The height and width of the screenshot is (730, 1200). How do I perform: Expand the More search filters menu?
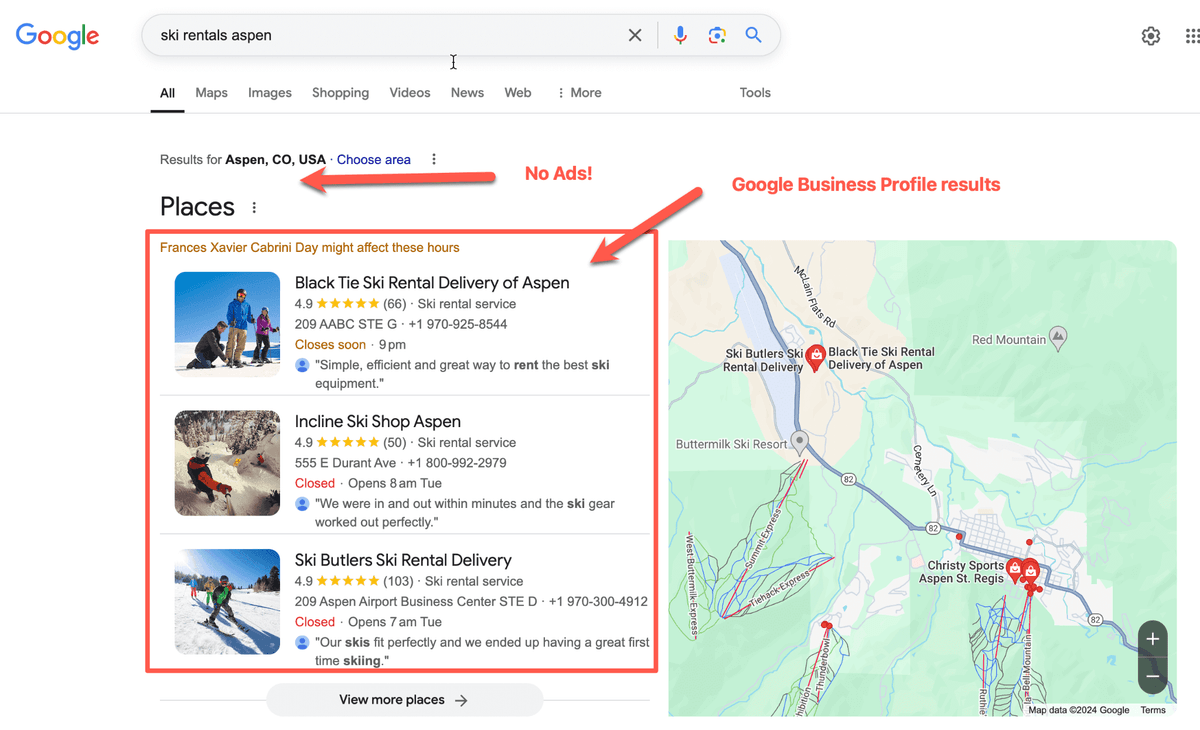[x=579, y=93]
